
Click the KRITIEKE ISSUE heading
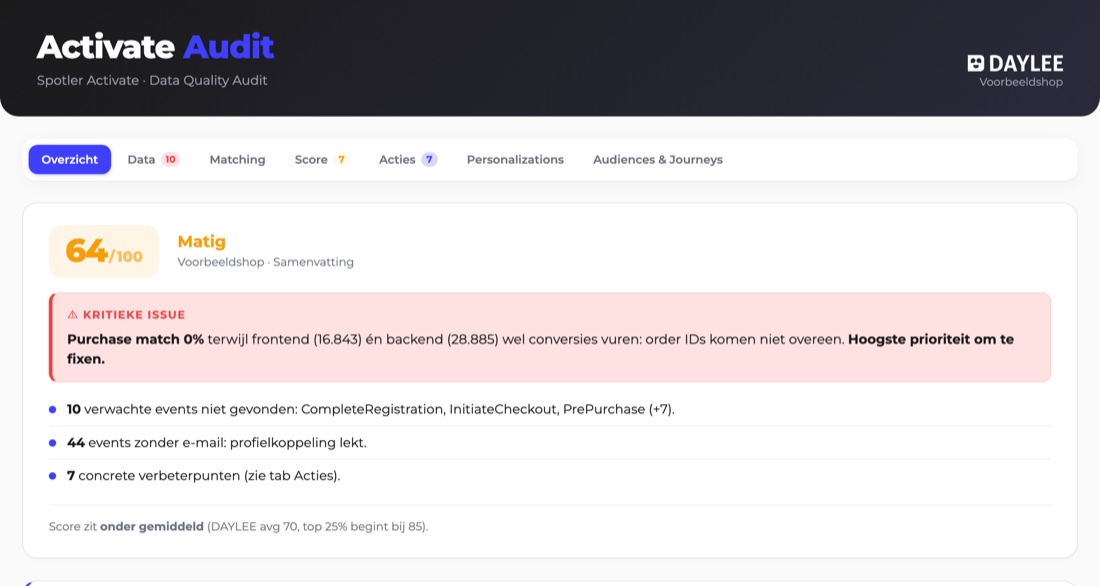(x=134, y=314)
